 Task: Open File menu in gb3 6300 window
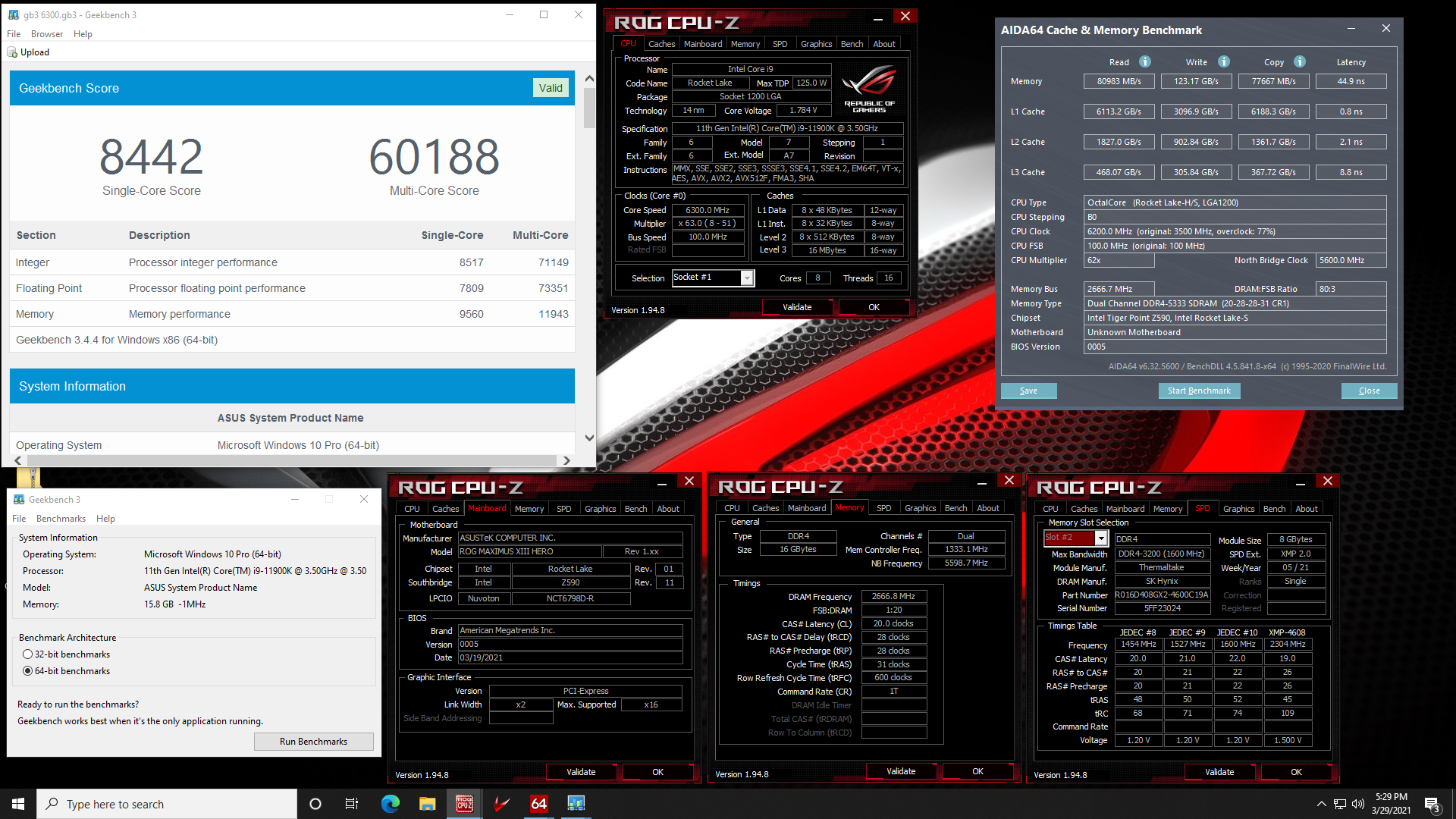tap(14, 34)
